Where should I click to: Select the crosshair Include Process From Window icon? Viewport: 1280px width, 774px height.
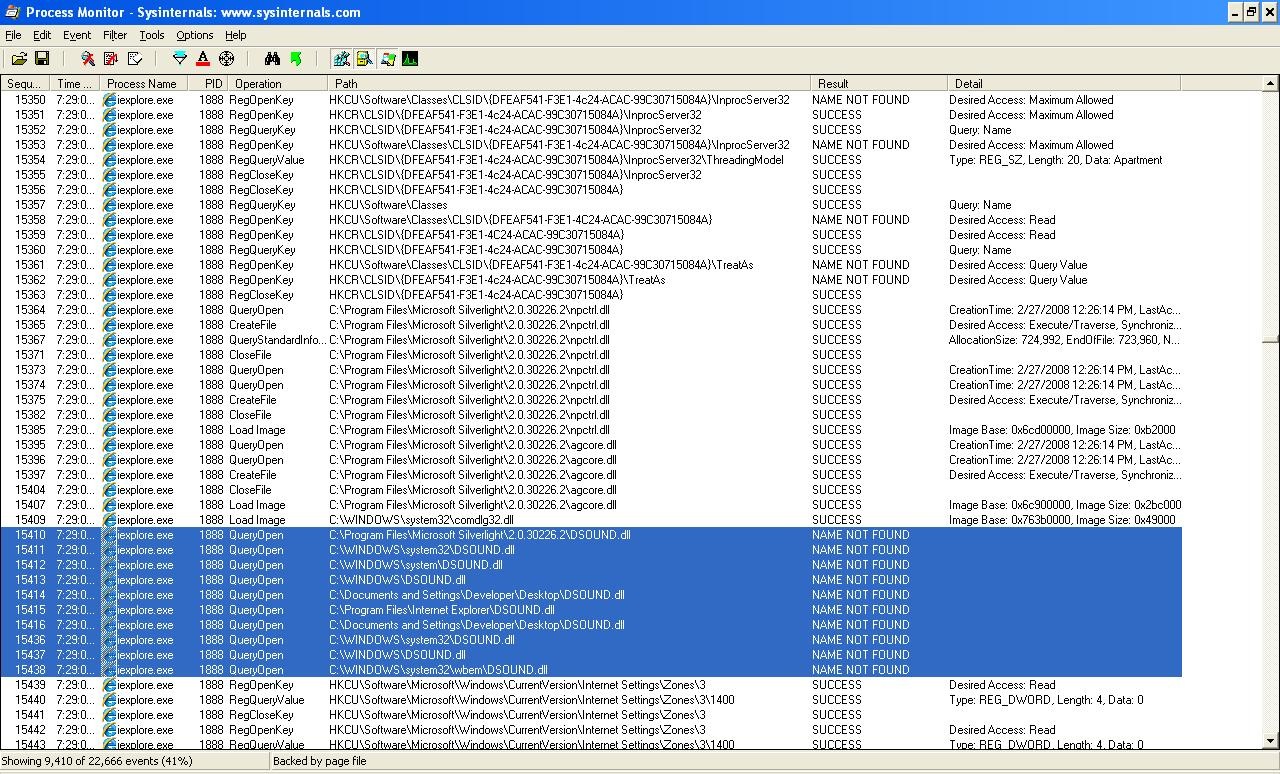pyautogui.click(x=227, y=59)
